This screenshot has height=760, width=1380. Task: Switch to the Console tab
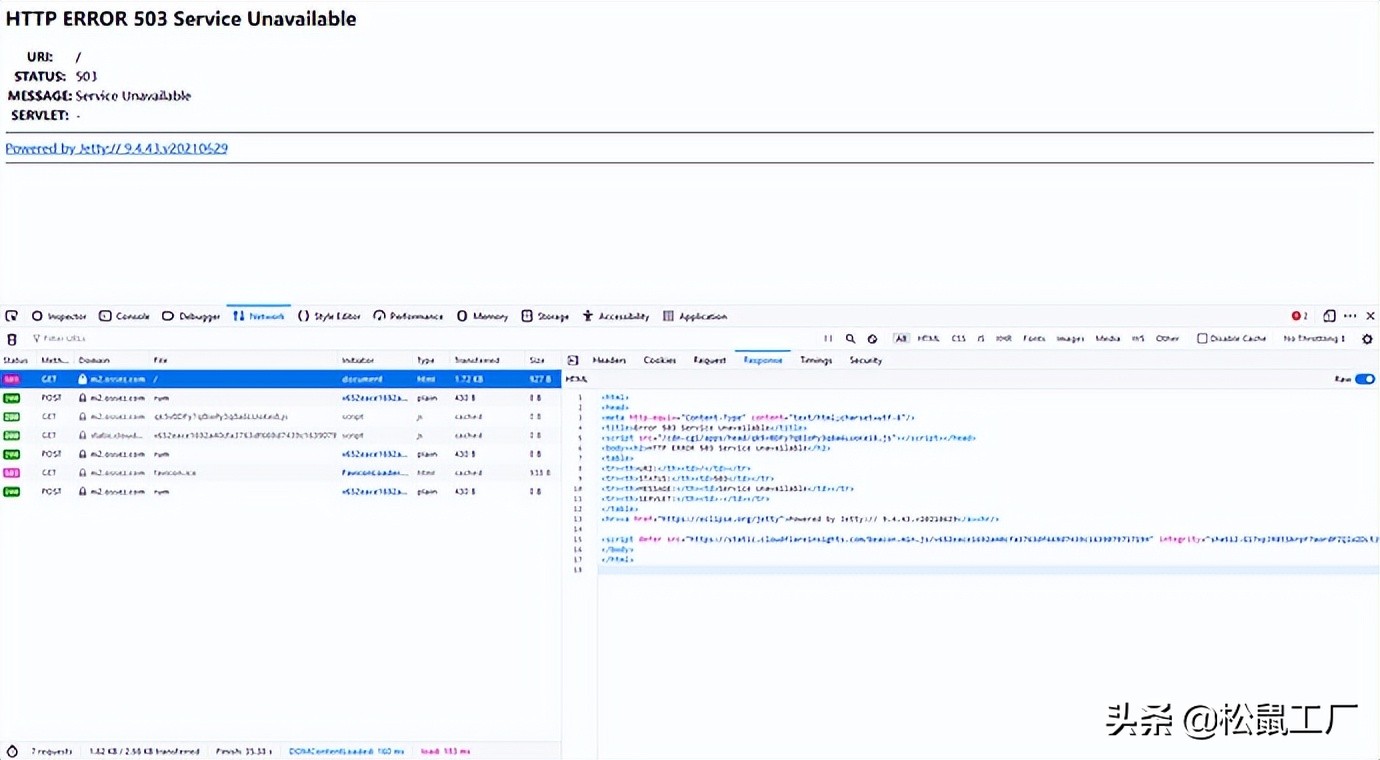(x=124, y=316)
